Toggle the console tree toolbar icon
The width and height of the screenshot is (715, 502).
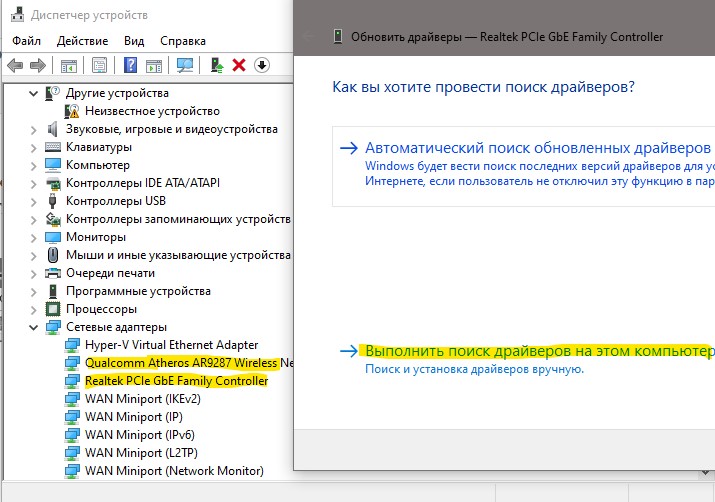click(x=69, y=66)
